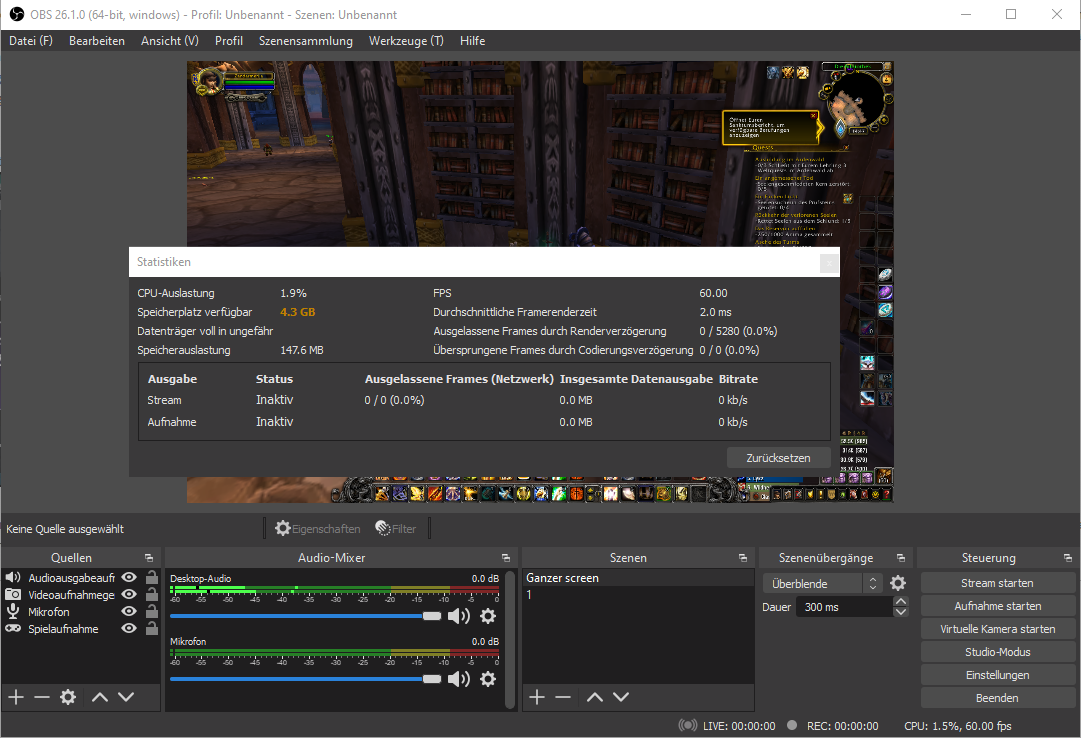Click the OBS logo in the title bar
This screenshot has width=1081, height=738.
pos(17,14)
